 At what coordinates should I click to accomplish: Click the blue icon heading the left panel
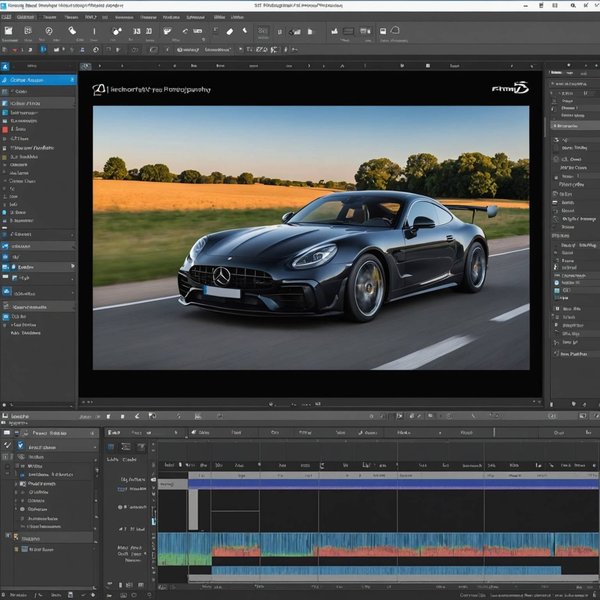[x=5, y=67]
